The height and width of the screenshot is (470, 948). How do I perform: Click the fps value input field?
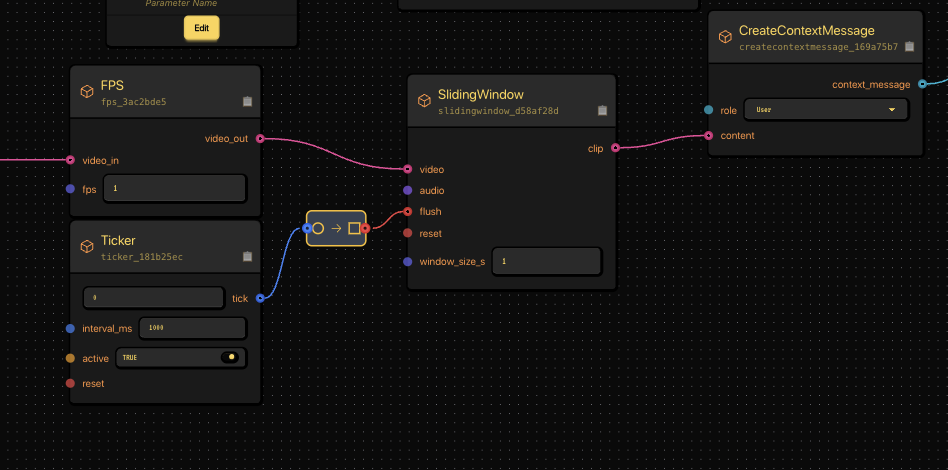(175, 188)
